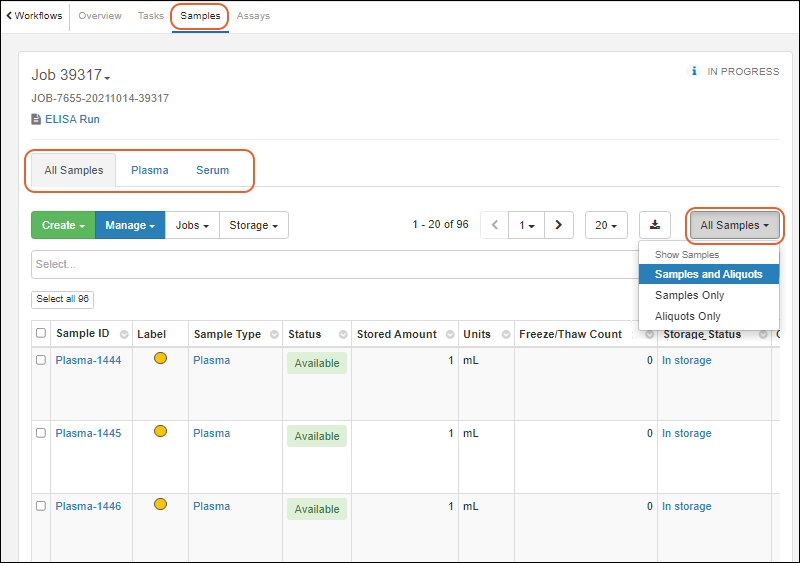Switch to the Serum tab

212,170
